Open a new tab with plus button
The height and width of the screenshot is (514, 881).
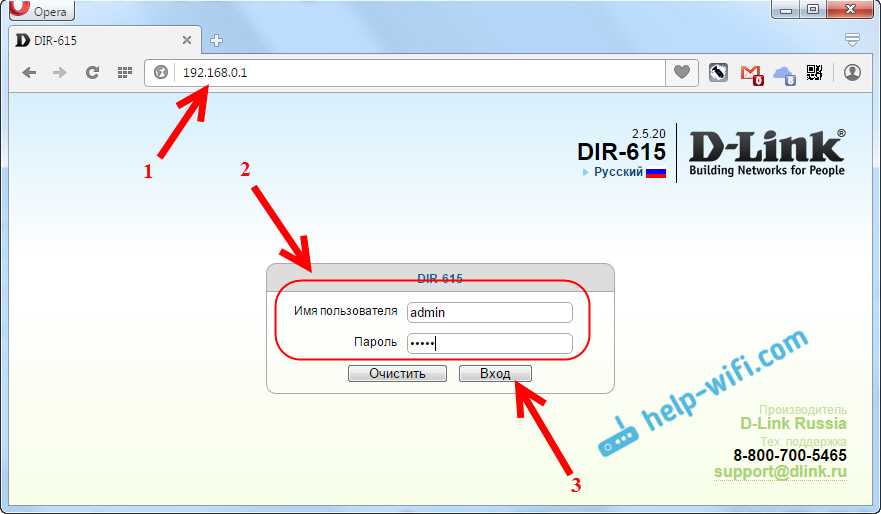coord(216,40)
